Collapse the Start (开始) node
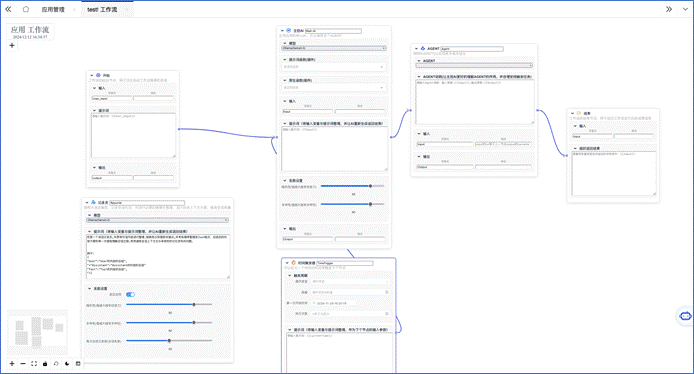Screen dimensions: 694x374 pos(92,76)
